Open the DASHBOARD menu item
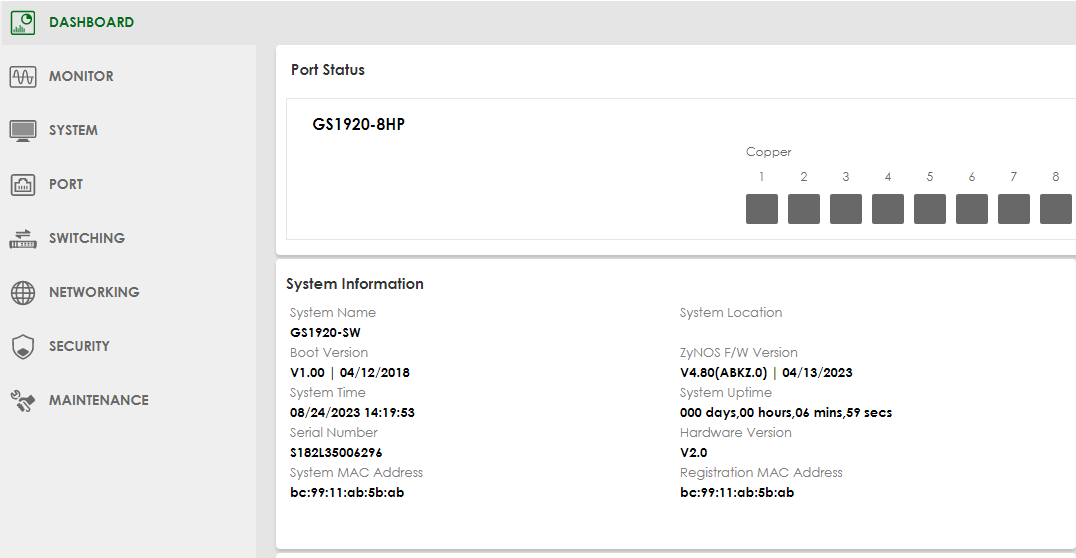1076x558 pixels. pyautogui.click(x=91, y=23)
